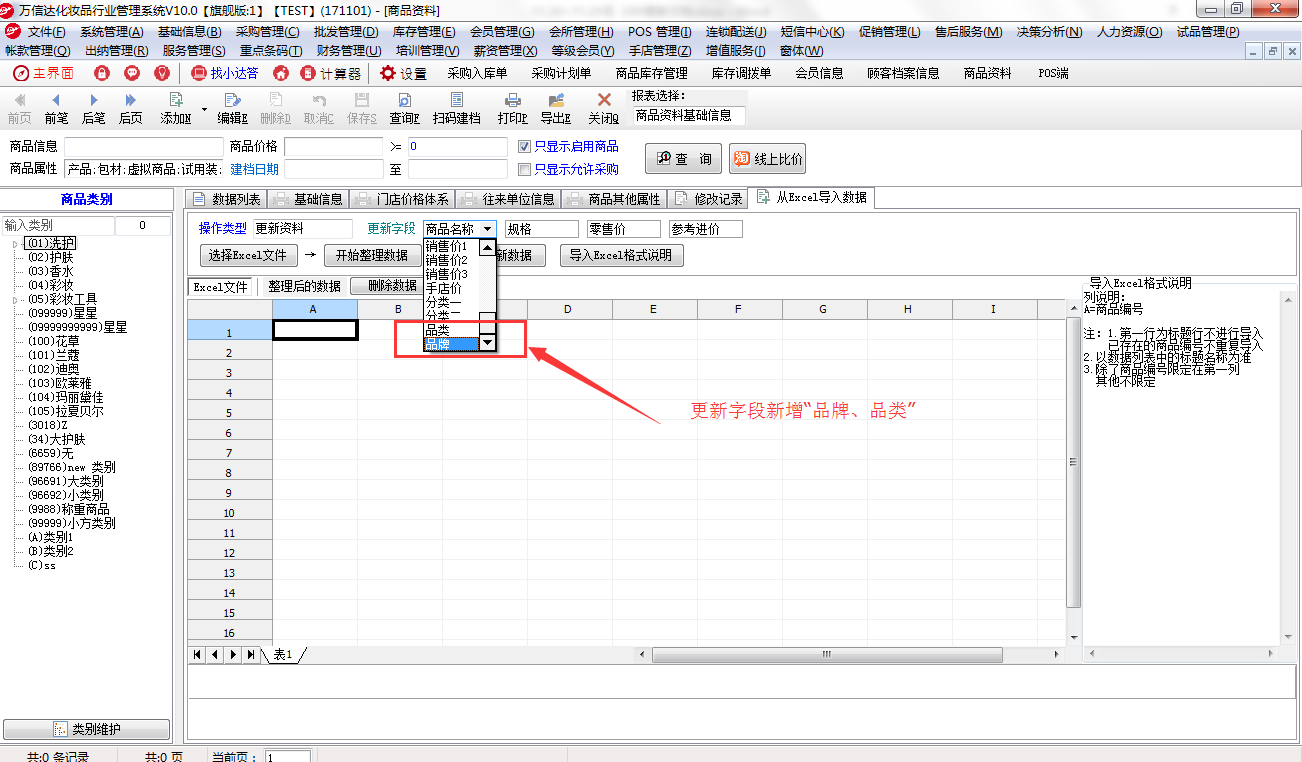Click 开始整理数据 button
Viewport: 1302px width, 762px height.
pos(372,255)
